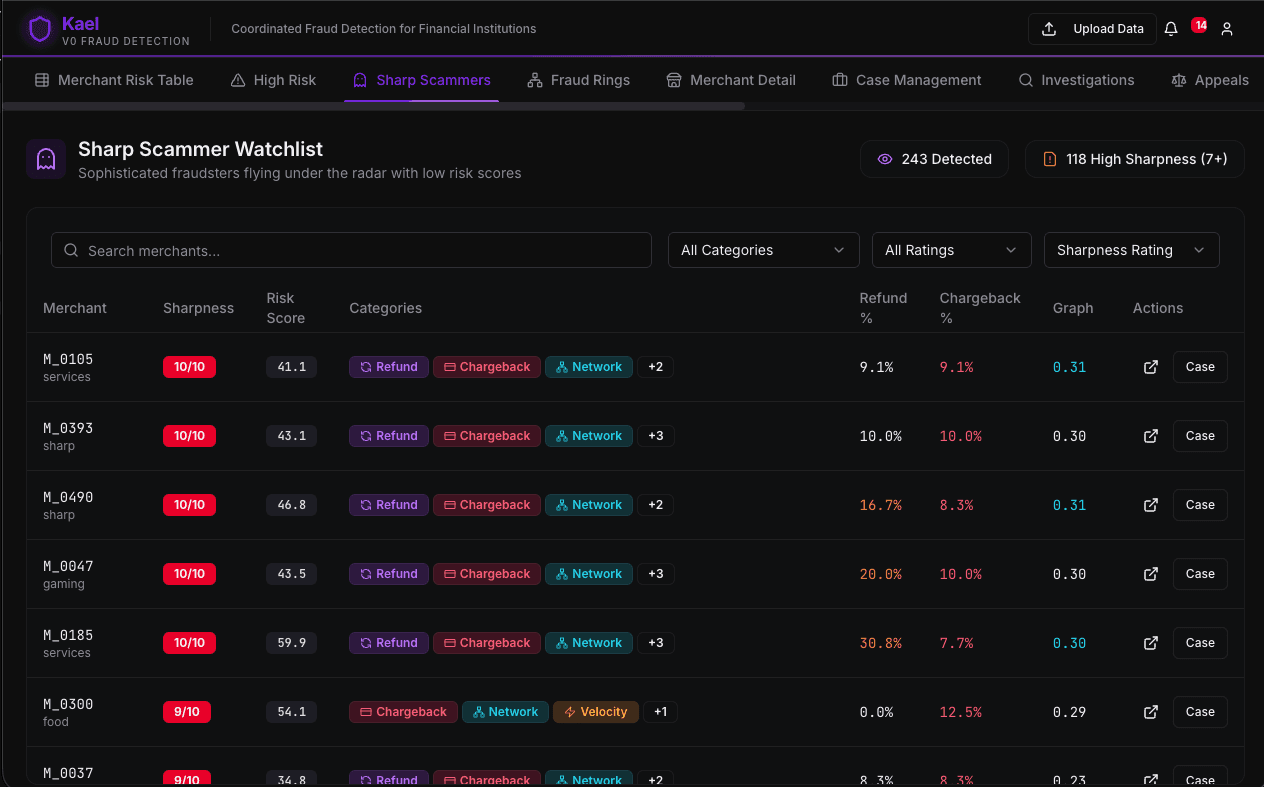Click the Upload Data button

pos(1092,29)
